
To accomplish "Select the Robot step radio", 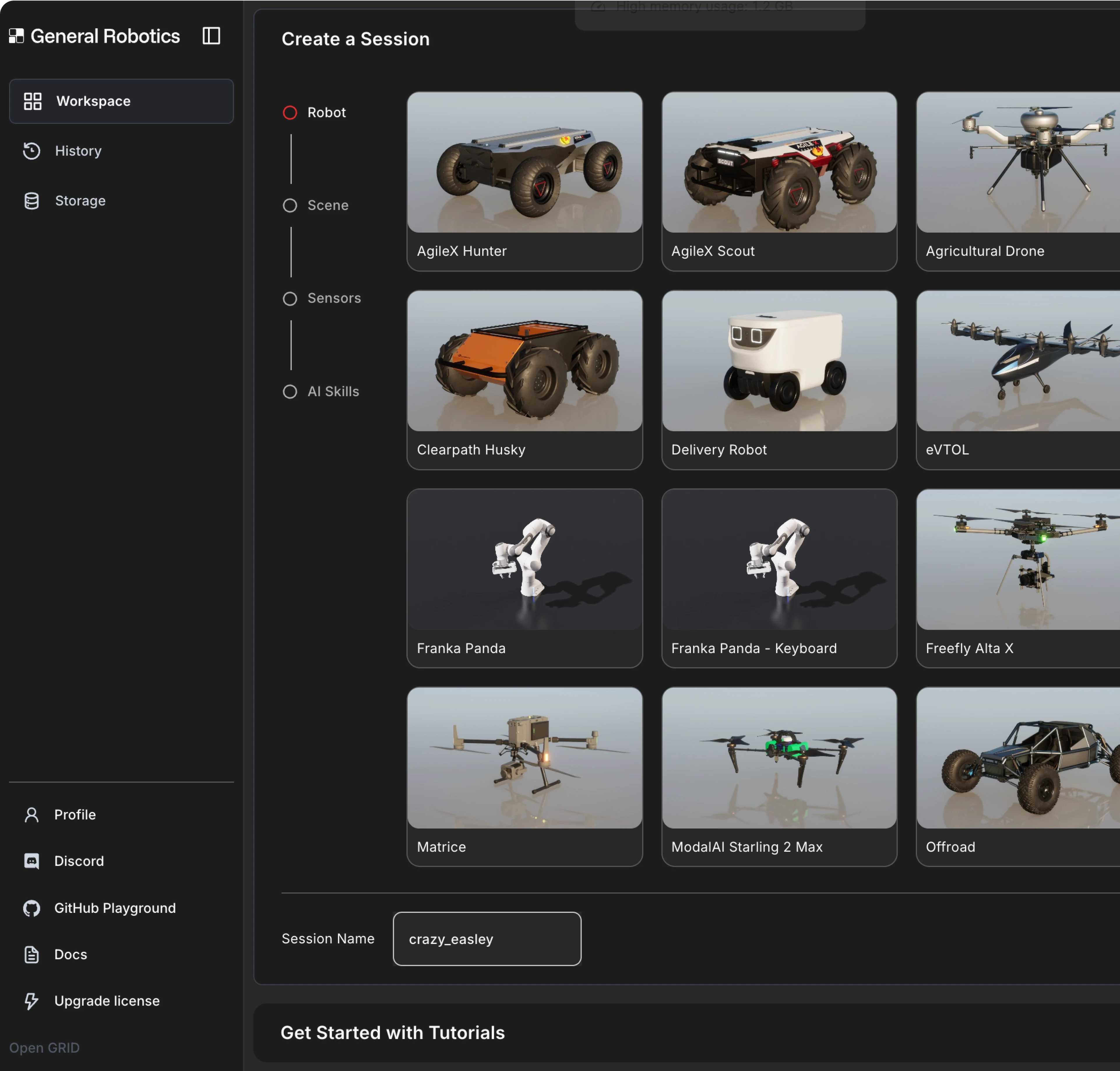I will click(290, 112).
